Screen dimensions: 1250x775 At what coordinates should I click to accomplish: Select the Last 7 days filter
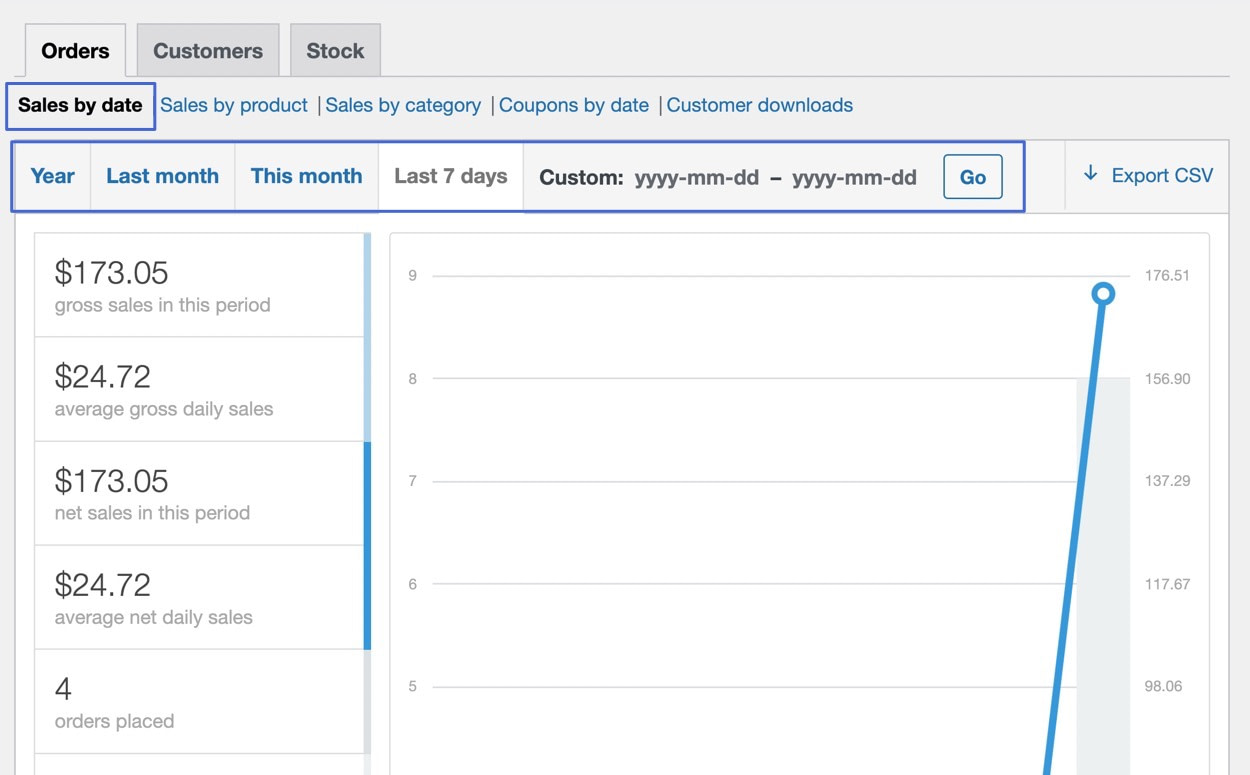coord(450,175)
